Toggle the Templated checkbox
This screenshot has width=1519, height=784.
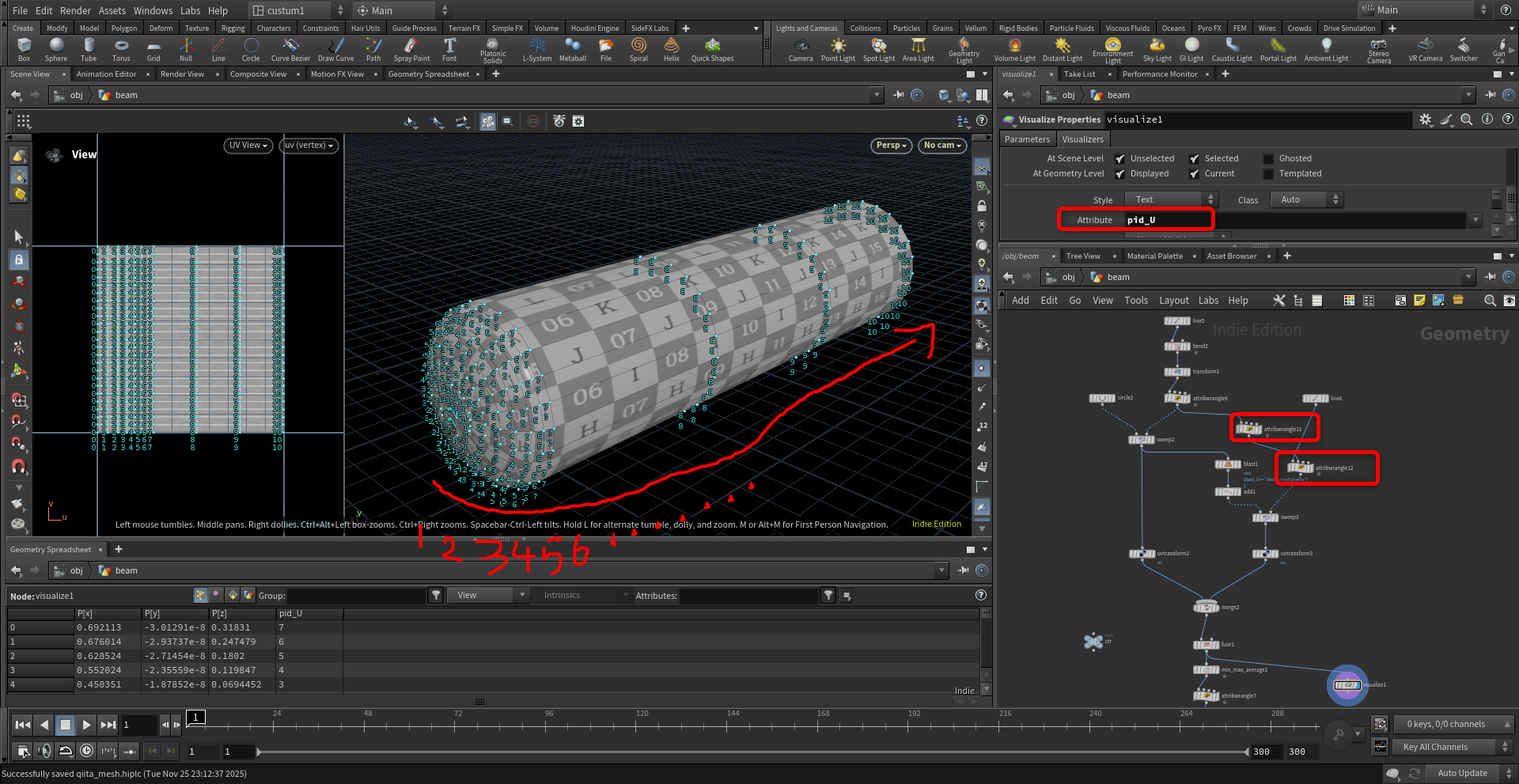(x=1269, y=174)
